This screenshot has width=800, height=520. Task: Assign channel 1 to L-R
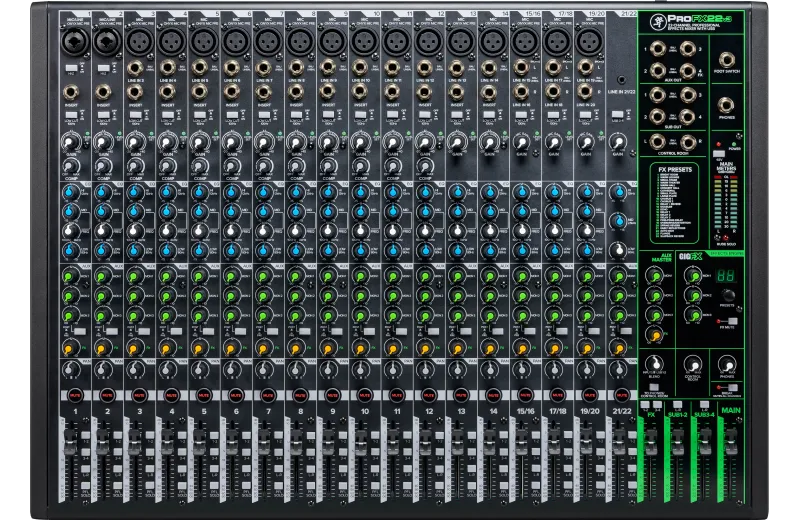pyautogui.click(x=85, y=470)
